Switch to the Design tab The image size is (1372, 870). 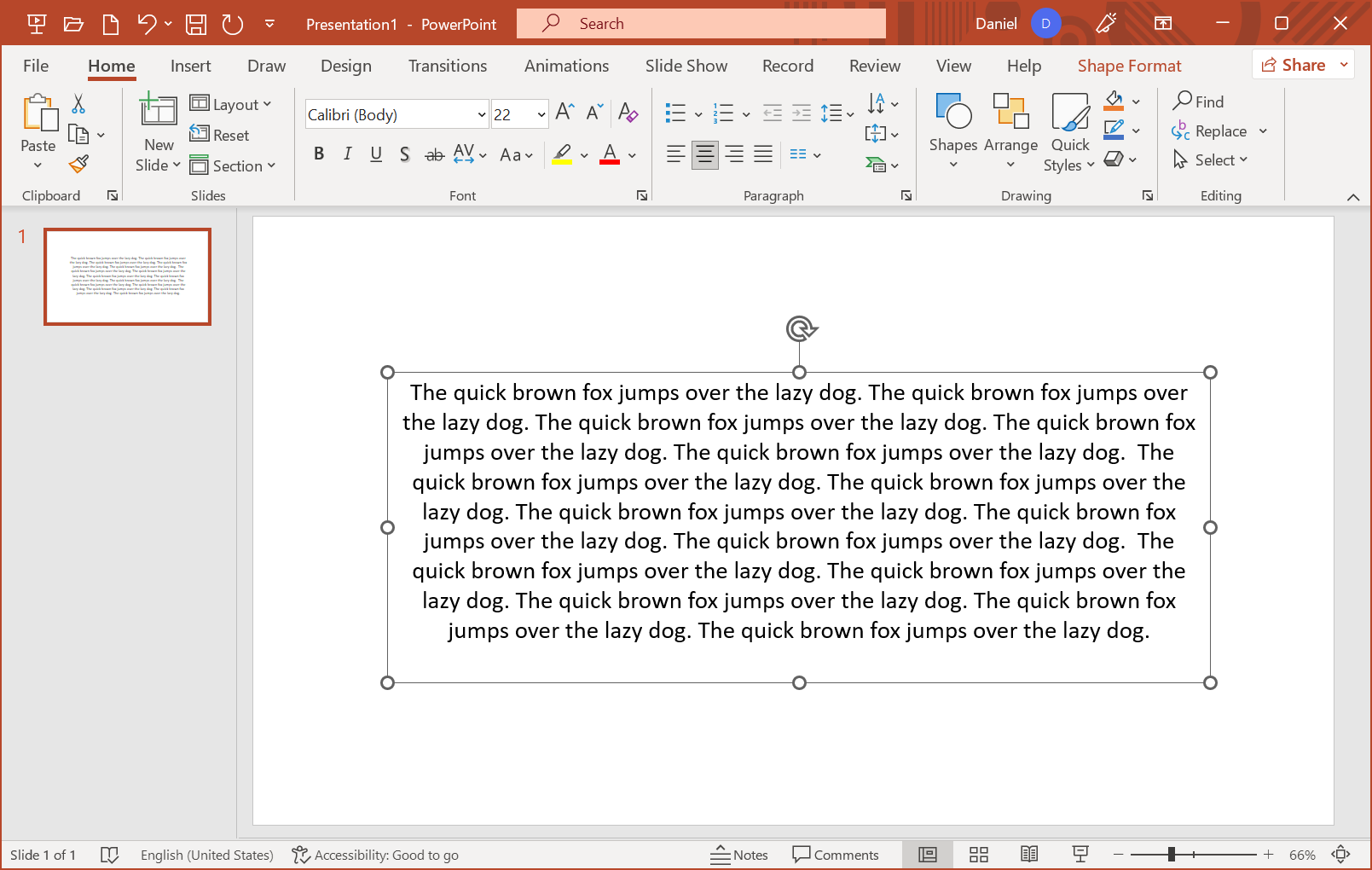(x=345, y=66)
